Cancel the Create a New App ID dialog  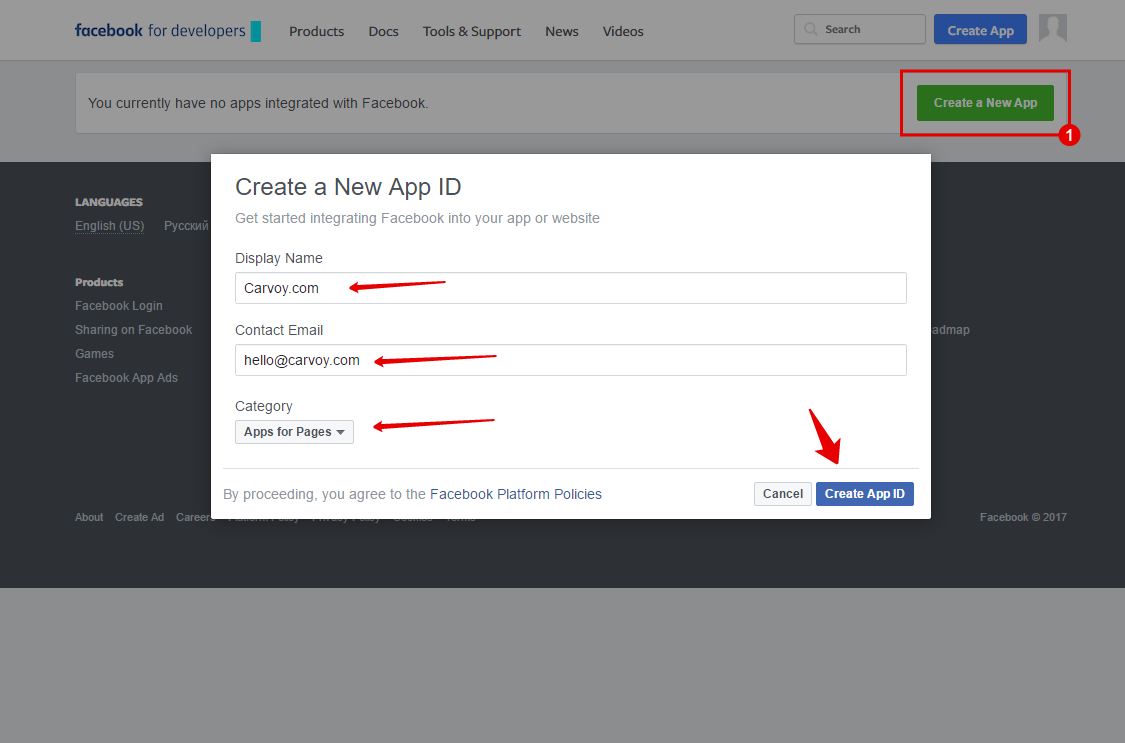[x=782, y=494]
